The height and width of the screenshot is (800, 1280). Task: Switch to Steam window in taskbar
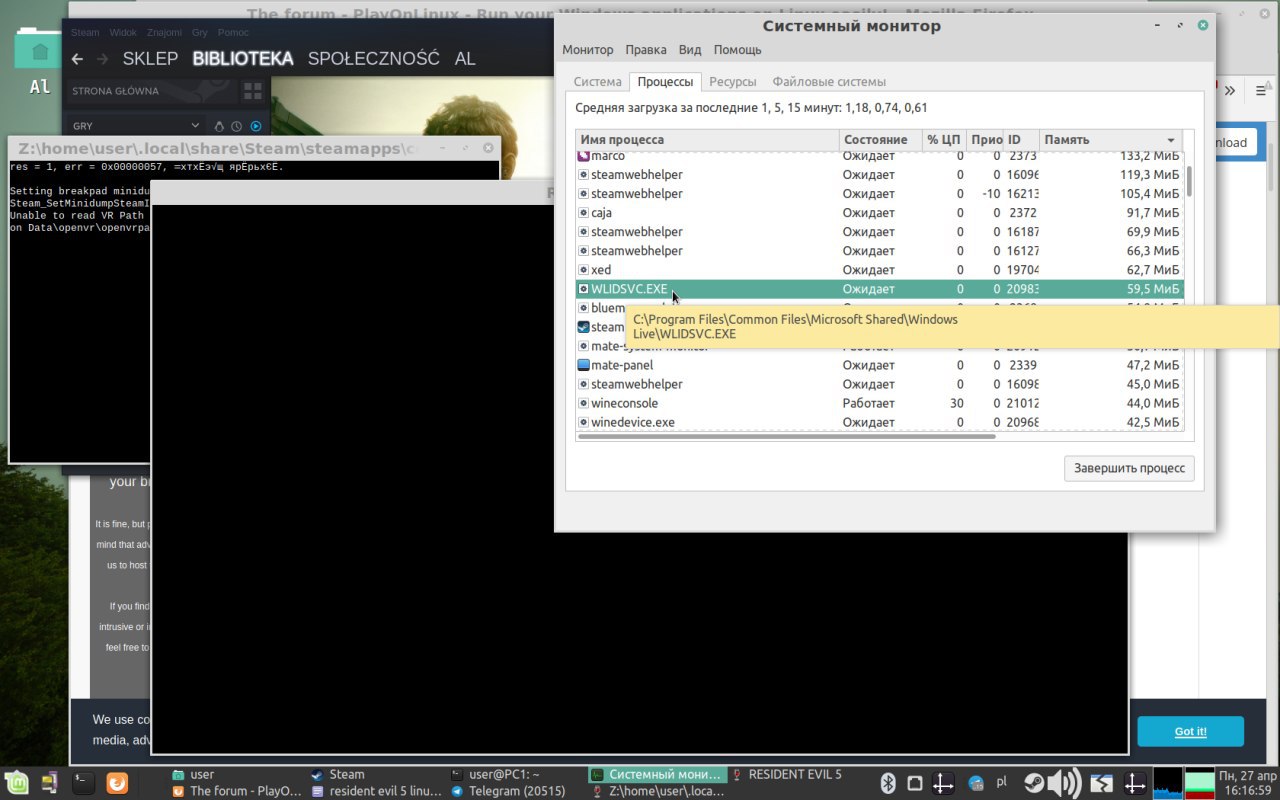(374, 774)
